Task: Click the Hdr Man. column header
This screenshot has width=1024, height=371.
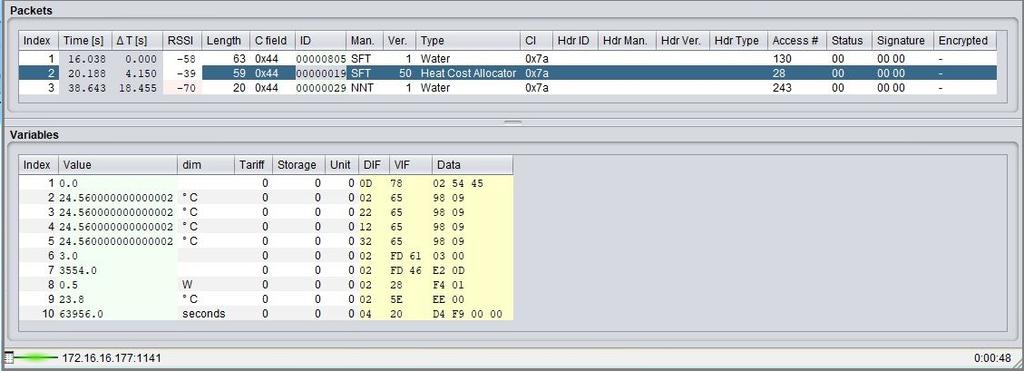Action: [x=627, y=40]
